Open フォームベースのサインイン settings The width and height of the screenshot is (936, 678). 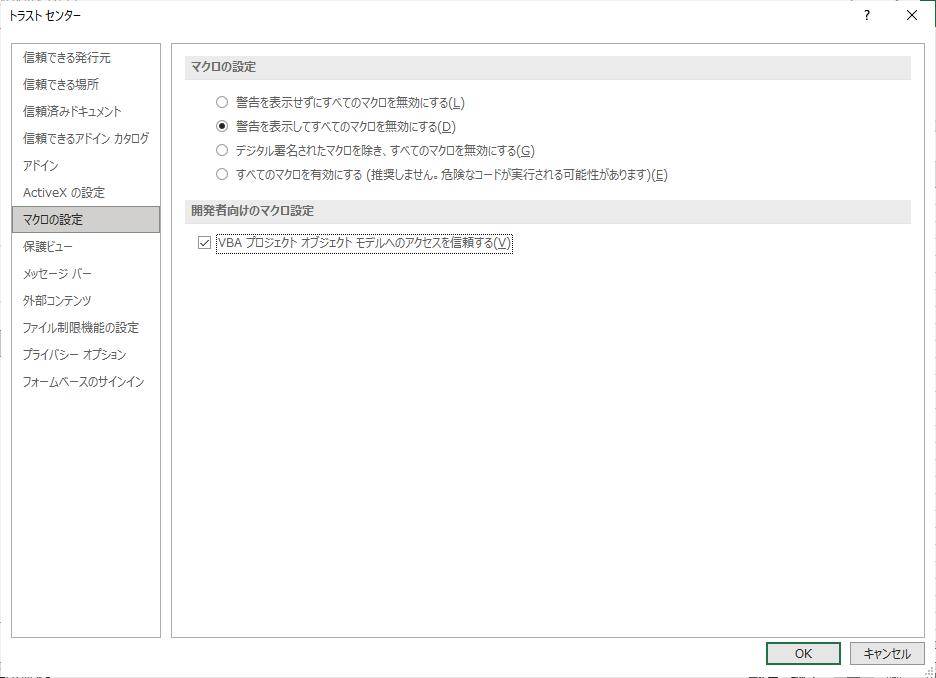(82, 381)
